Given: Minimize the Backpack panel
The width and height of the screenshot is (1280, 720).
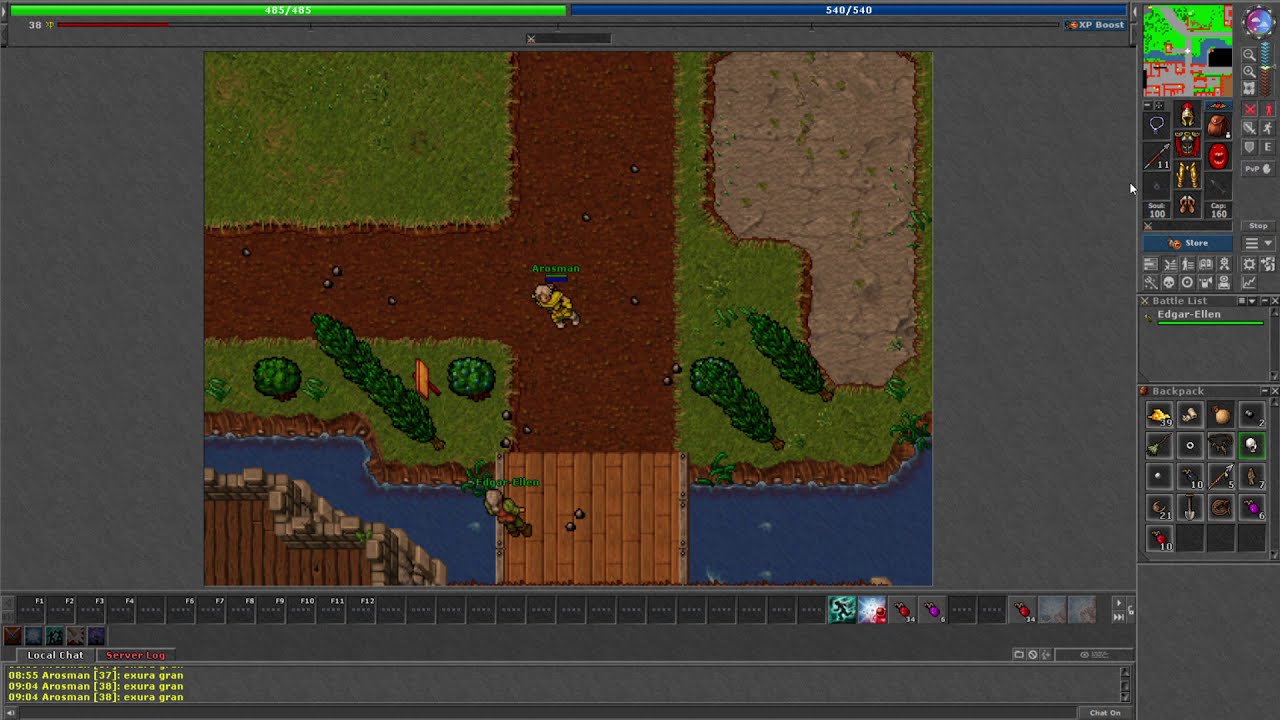Looking at the screenshot, I should [x=1264, y=391].
